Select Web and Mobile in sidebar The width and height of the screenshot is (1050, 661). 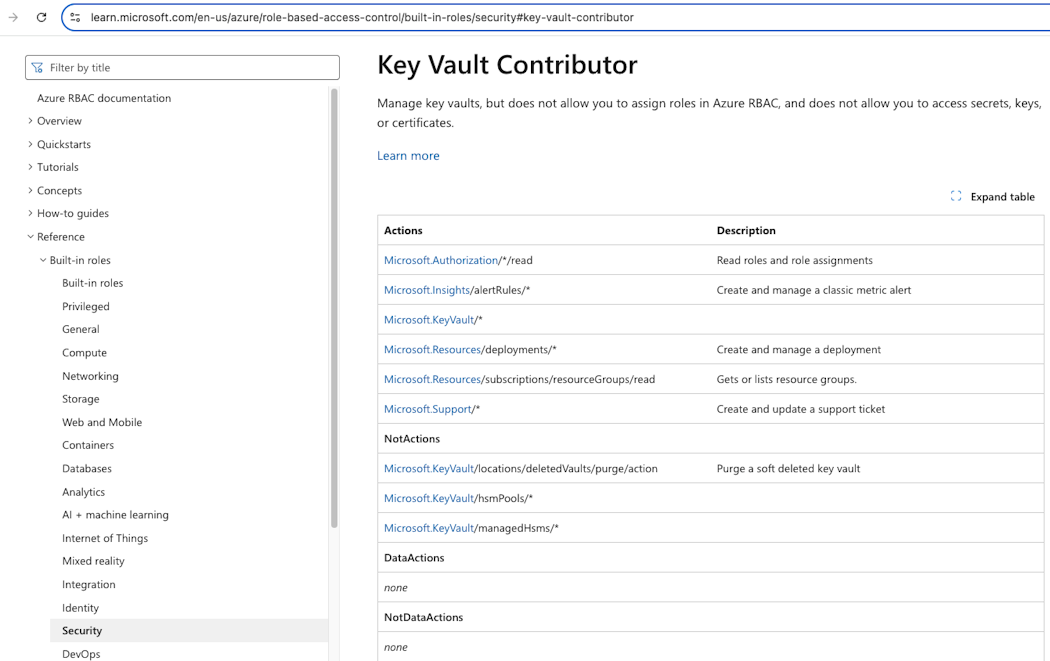point(102,422)
